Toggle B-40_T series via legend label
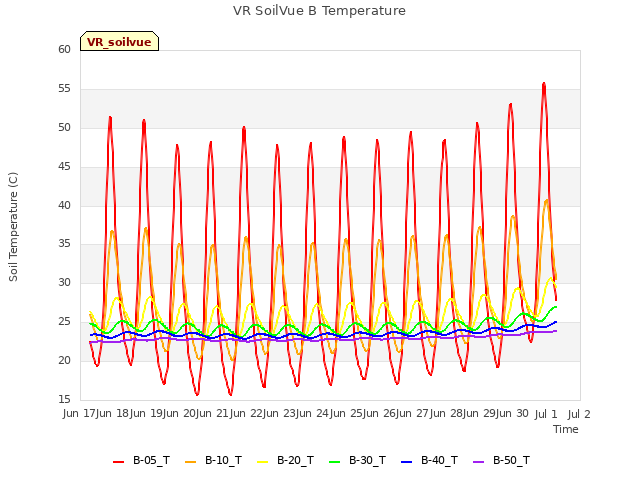Screen dimensions: 640x480 pos(440,460)
